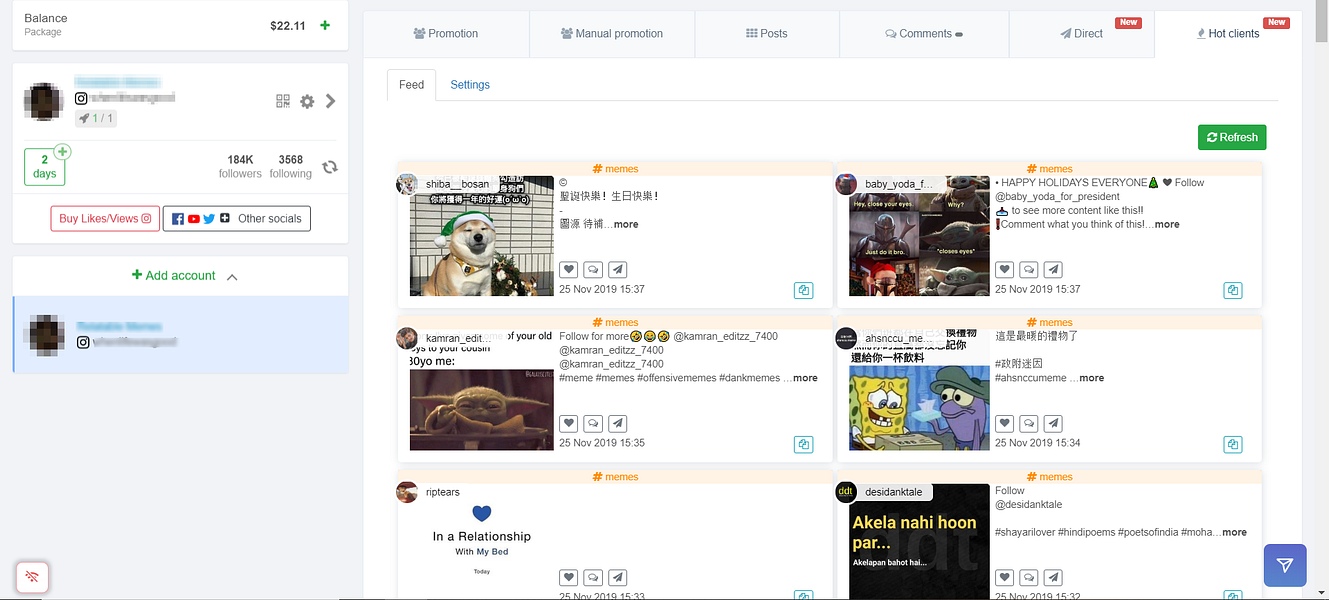Expand the #ahsnccumeme caption with 'more'

(x=1092, y=379)
